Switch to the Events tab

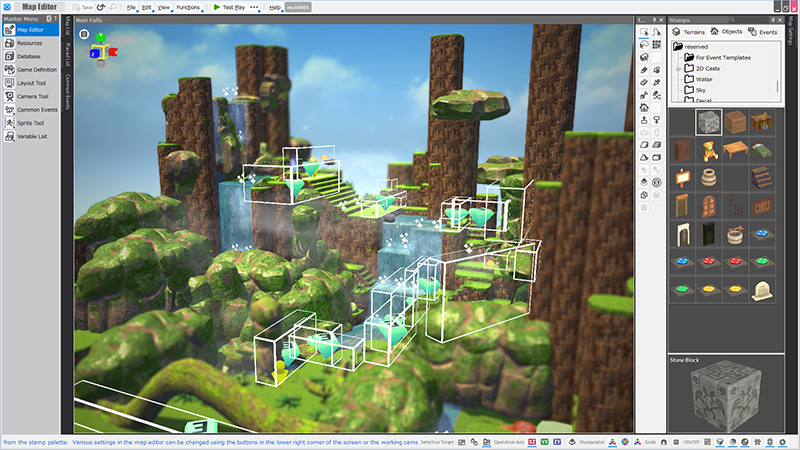tap(763, 32)
